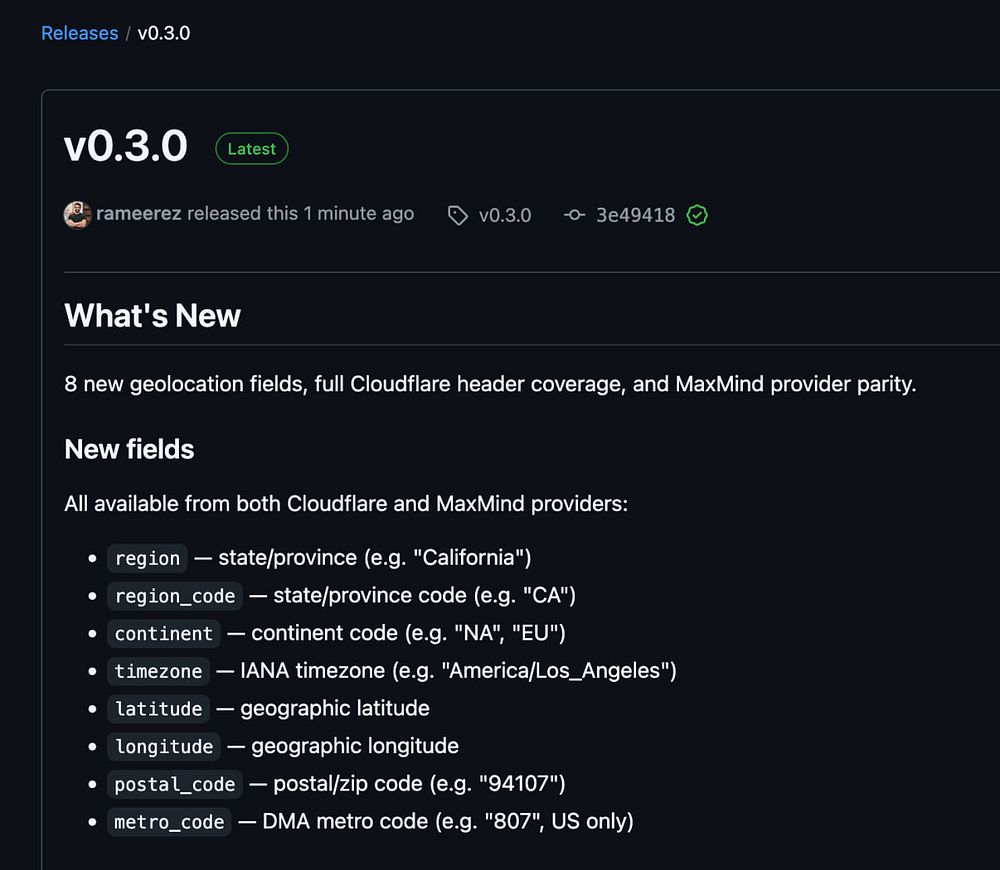Click the postal_code code label
This screenshot has width=1000, height=870.
175,785
